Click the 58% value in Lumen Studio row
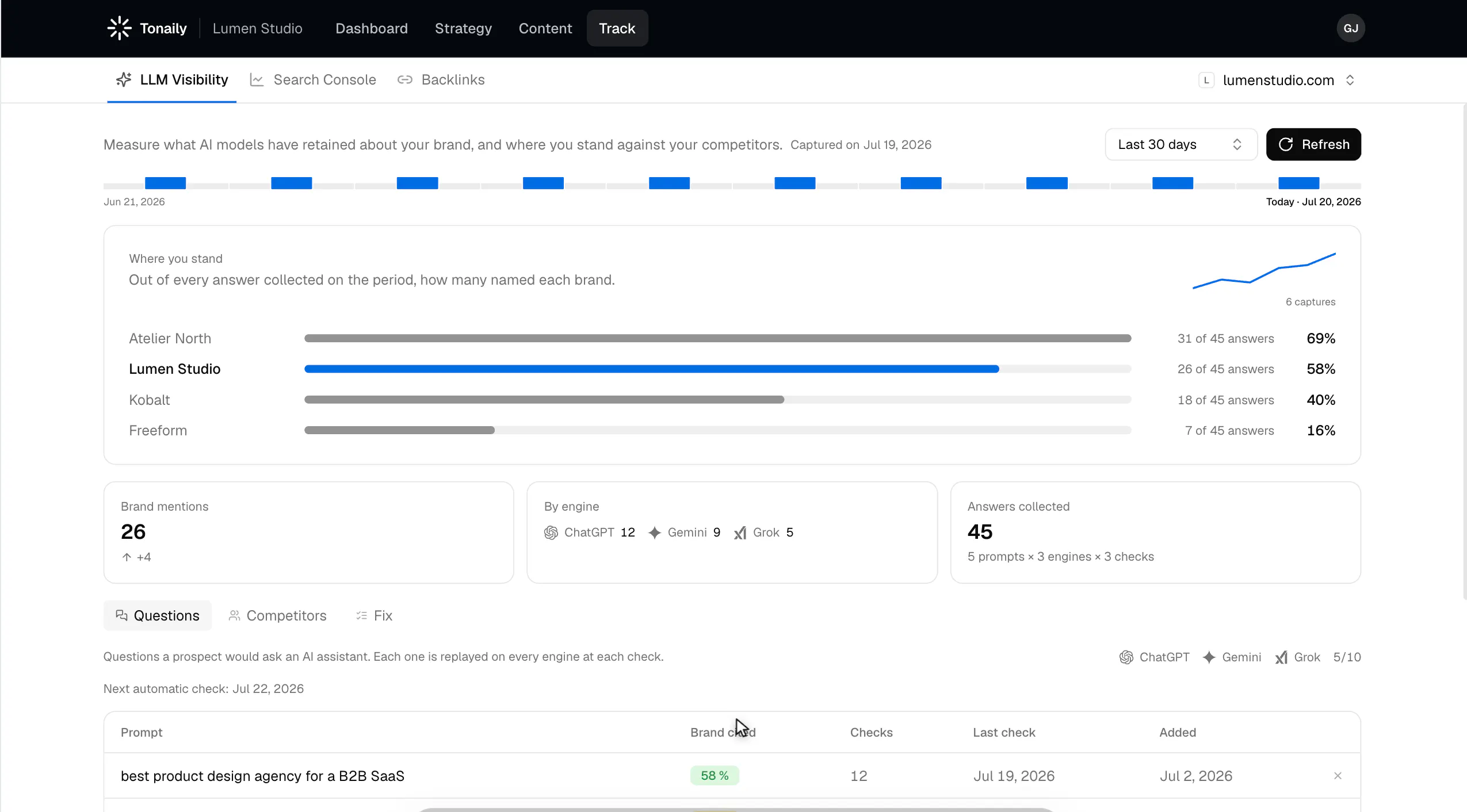This screenshot has height=812, width=1467. pyautogui.click(x=1321, y=369)
